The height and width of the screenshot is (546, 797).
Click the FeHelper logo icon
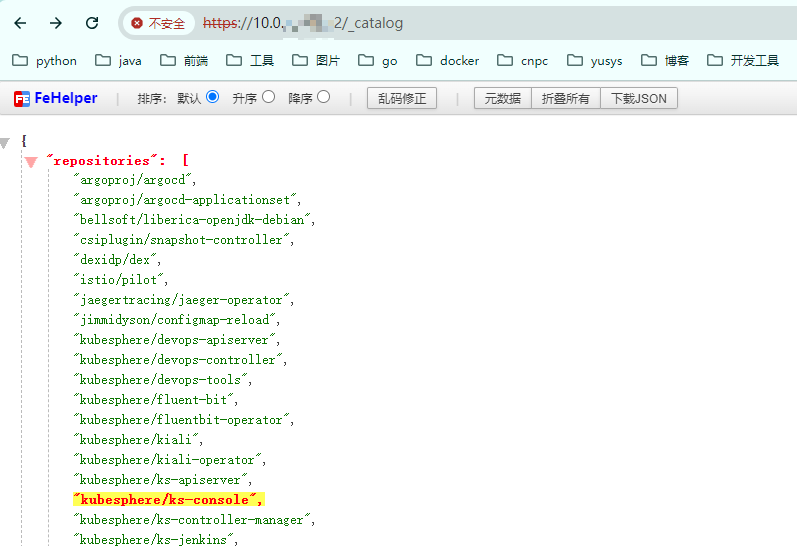pos(22,99)
